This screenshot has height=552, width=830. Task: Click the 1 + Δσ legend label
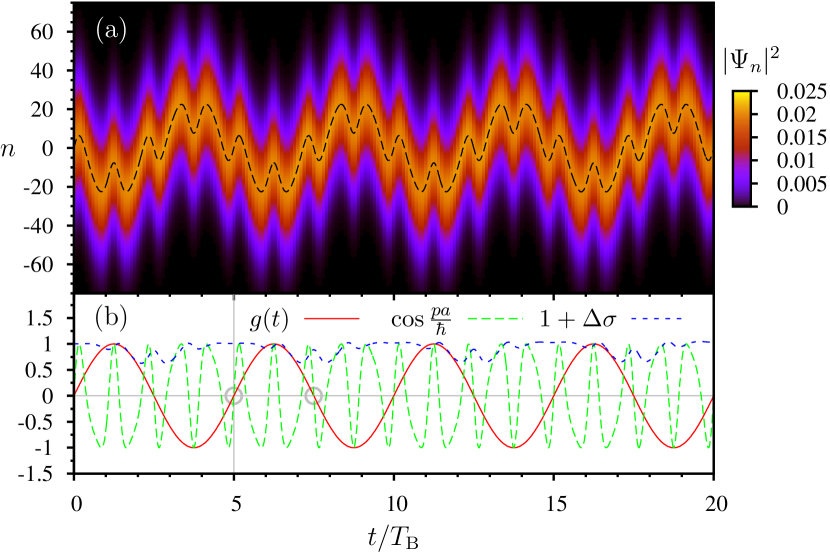(578, 319)
